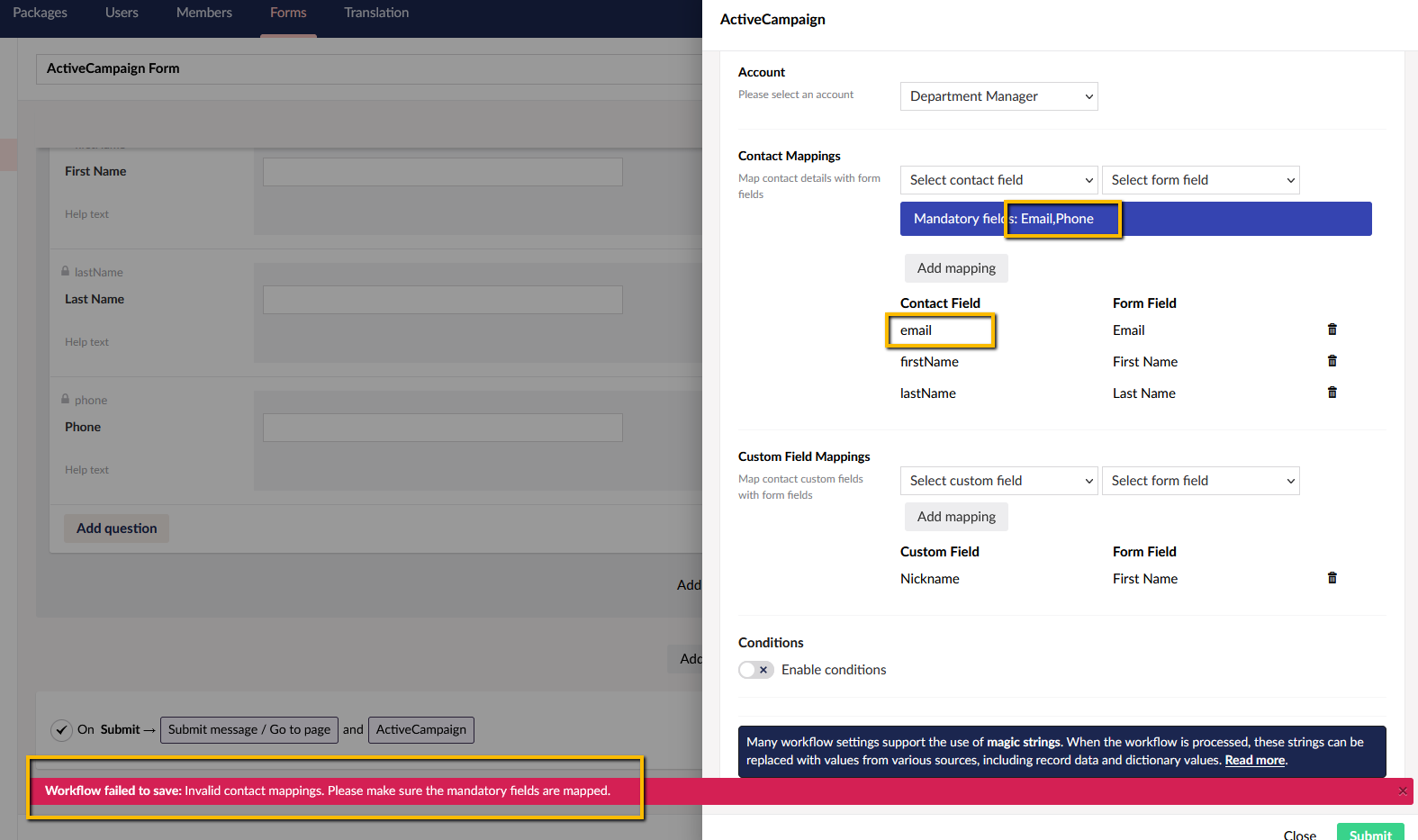
Task: Open the Account dropdown showing Department Manager
Action: point(998,96)
